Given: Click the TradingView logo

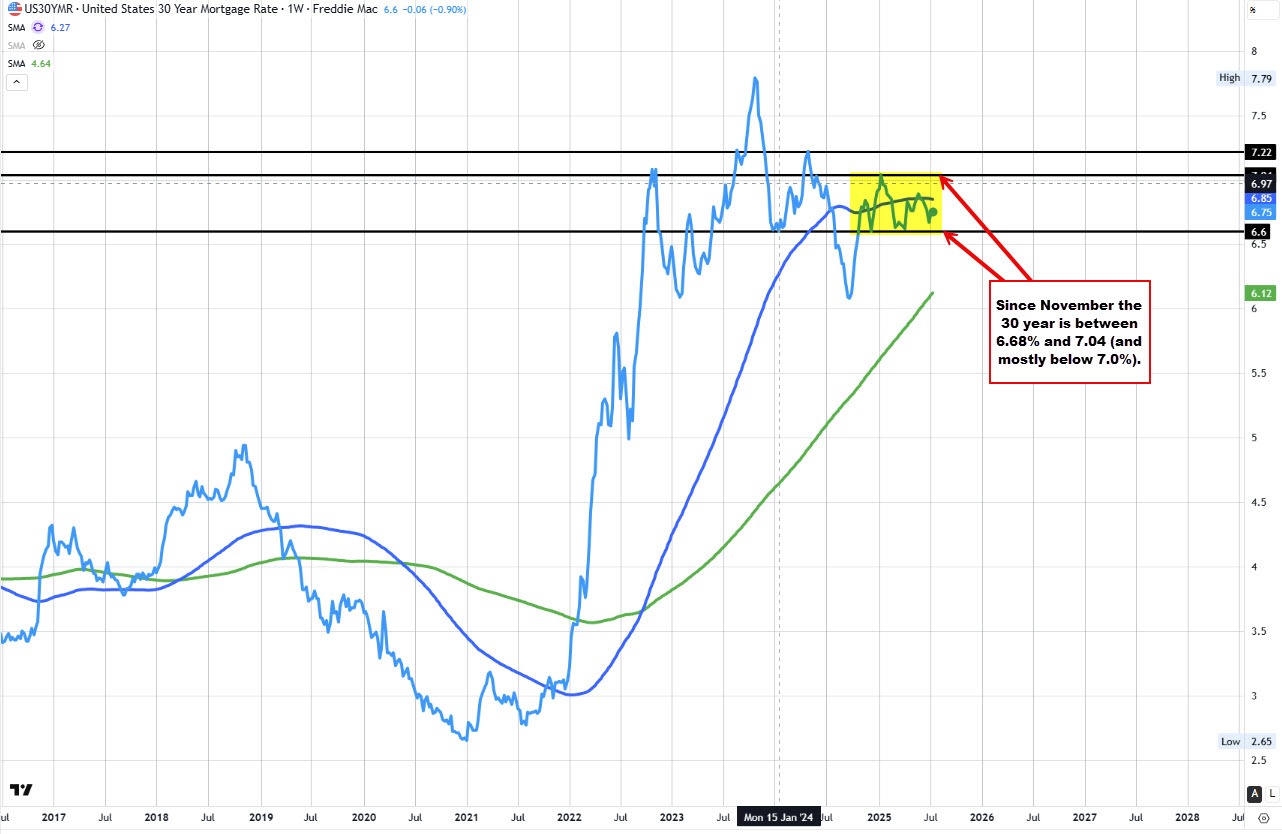Looking at the screenshot, I should (20, 790).
